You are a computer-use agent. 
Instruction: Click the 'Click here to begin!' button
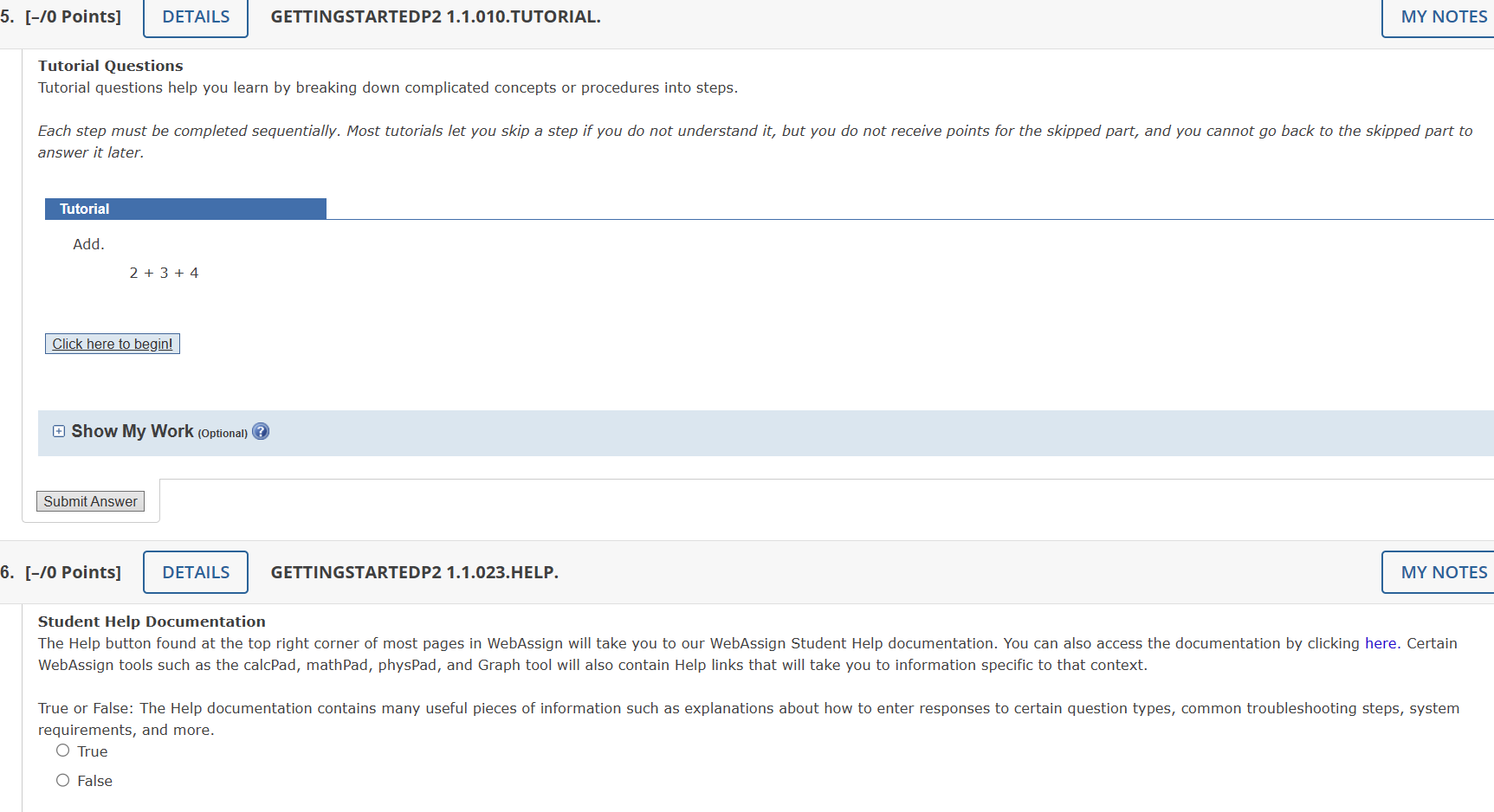coord(113,344)
